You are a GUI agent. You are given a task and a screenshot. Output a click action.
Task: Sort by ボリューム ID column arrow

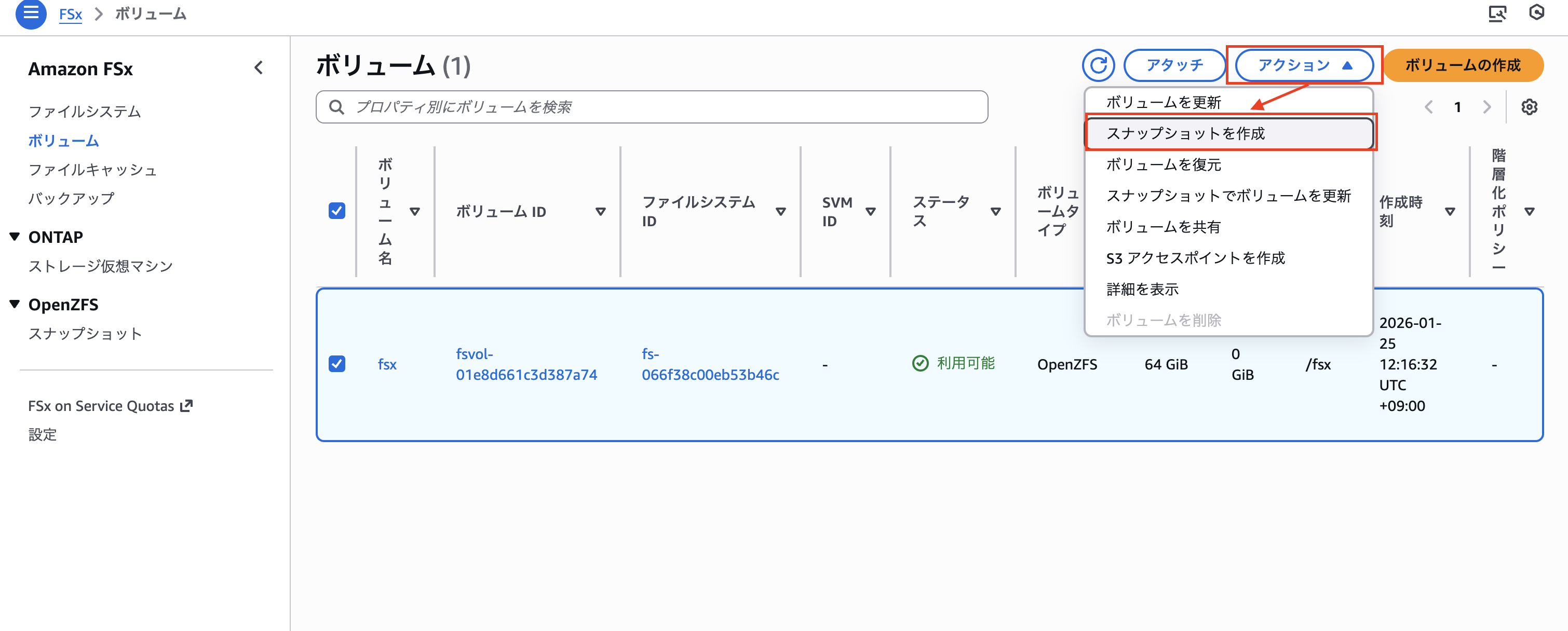(600, 212)
